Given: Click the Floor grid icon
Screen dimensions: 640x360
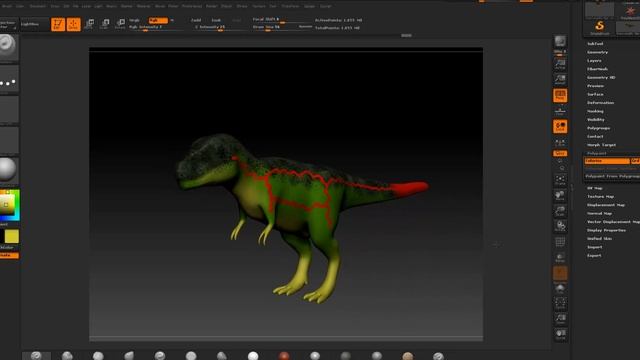Looking at the screenshot, I should click(560, 111).
